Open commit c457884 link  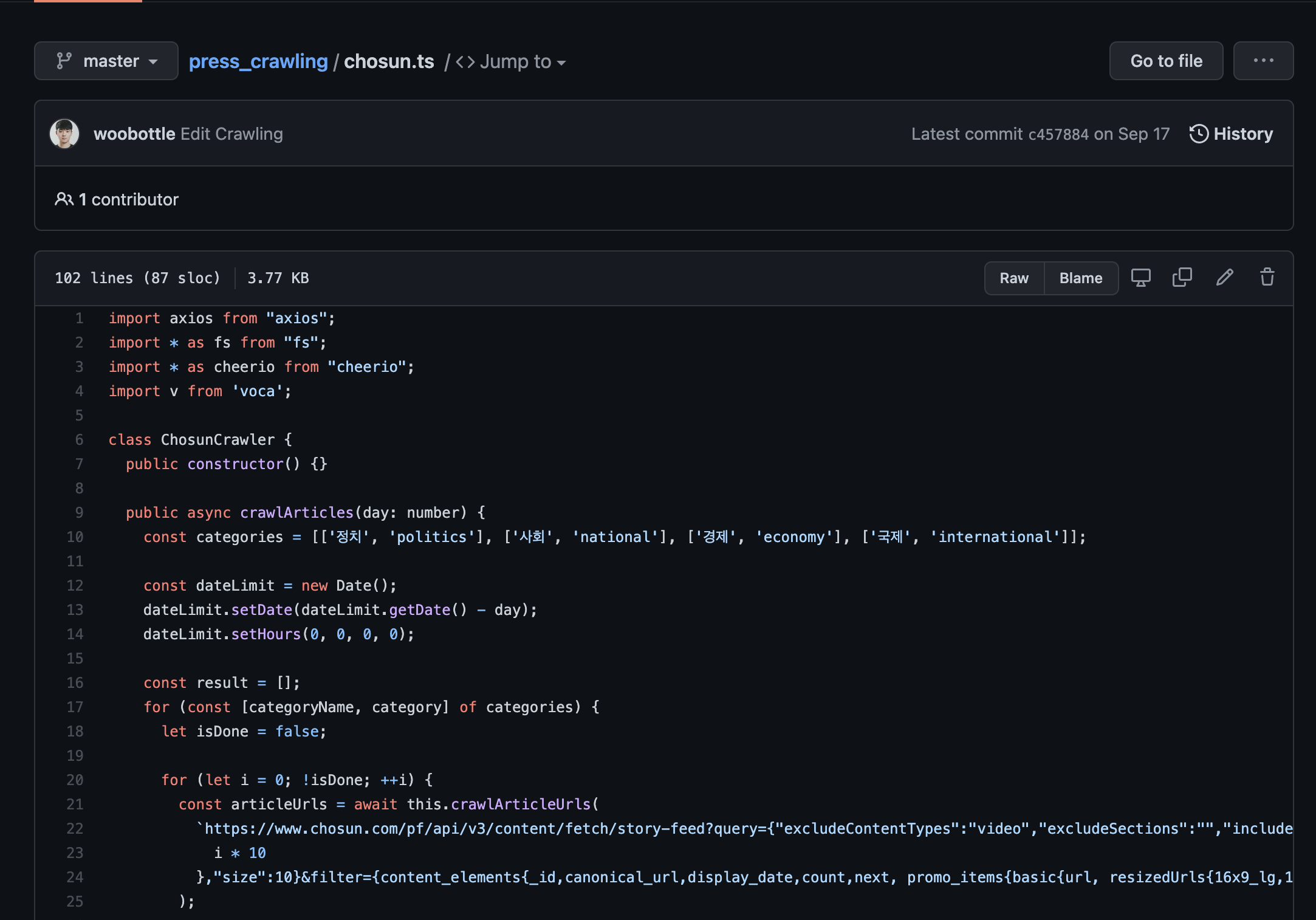(1058, 134)
